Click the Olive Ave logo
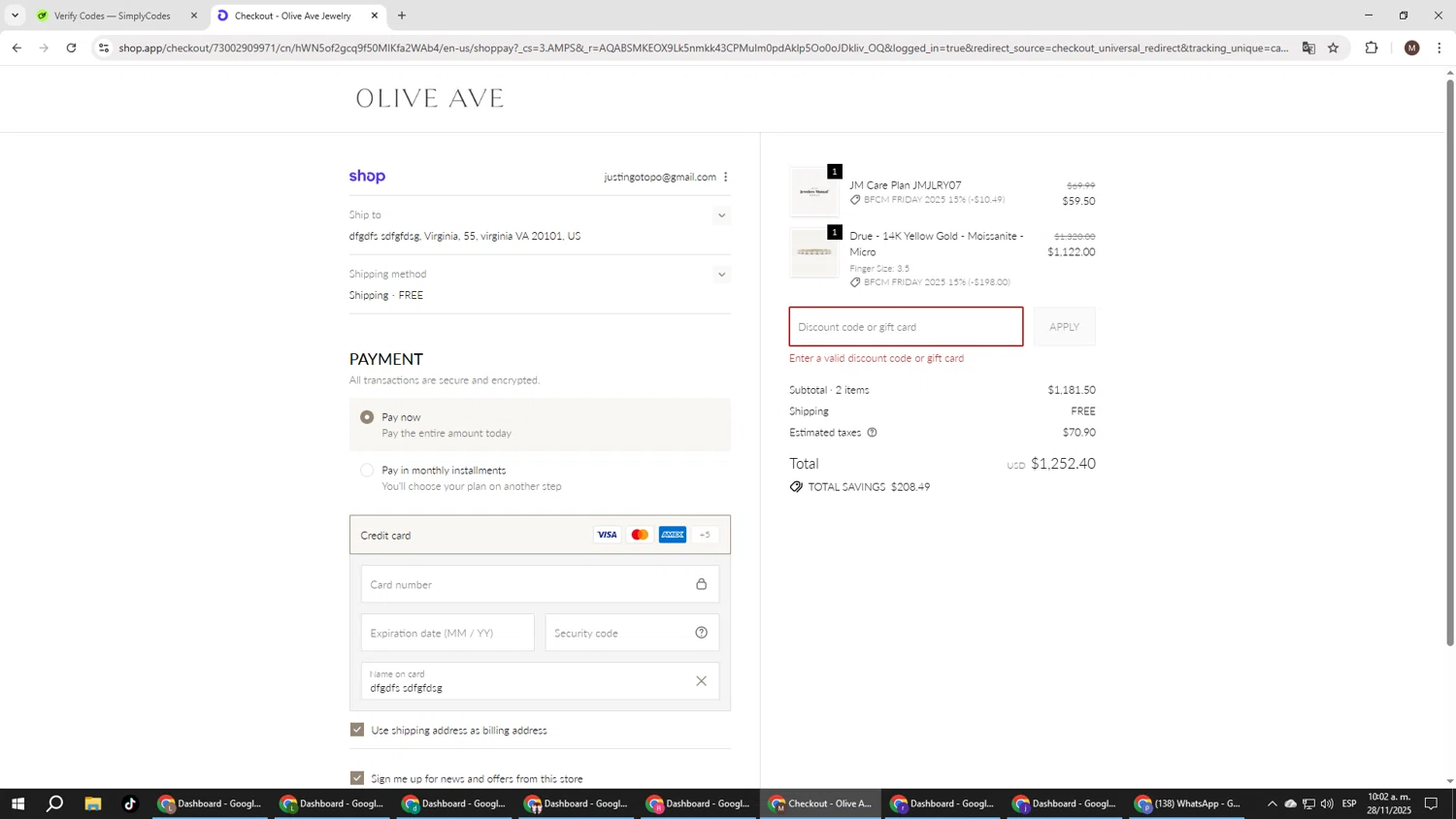The image size is (1456, 819). (x=429, y=98)
